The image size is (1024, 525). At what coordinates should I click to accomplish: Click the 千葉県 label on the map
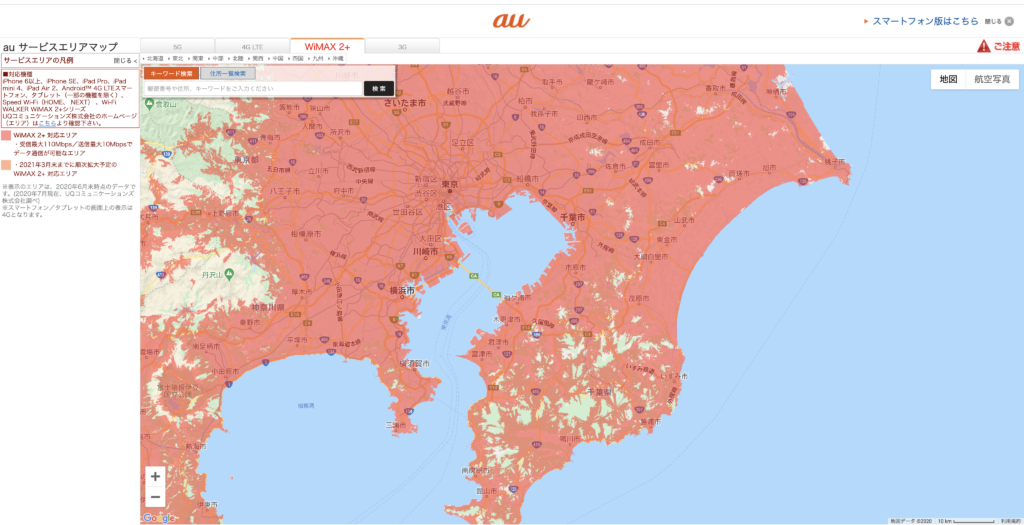598,392
